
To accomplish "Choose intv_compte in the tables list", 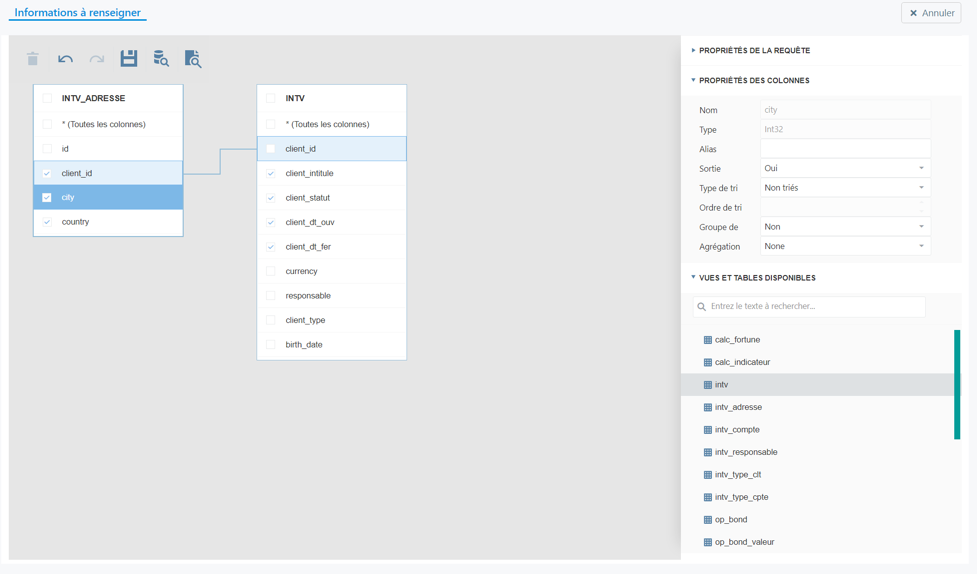I will [x=737, y=430].
